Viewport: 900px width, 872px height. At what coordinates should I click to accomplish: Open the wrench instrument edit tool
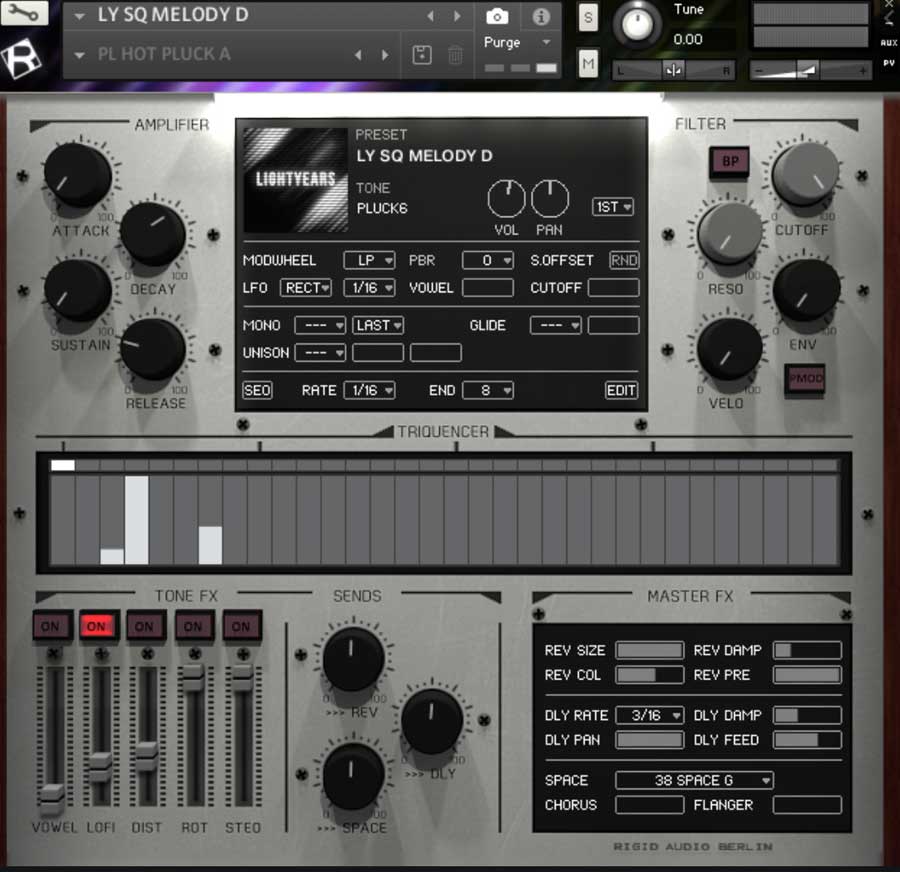click(x=24, y=13)
